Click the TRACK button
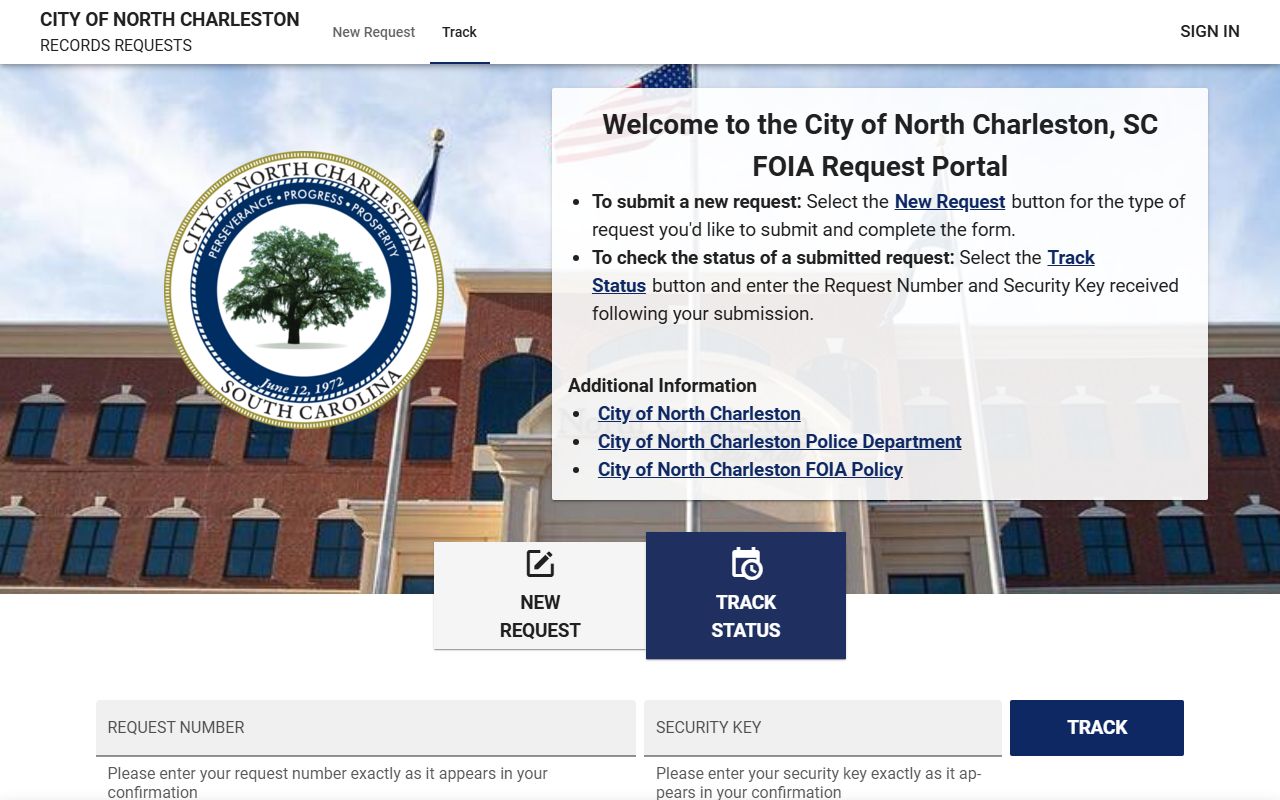The width and height of the screenshot is (1280, 800). 1097,728
